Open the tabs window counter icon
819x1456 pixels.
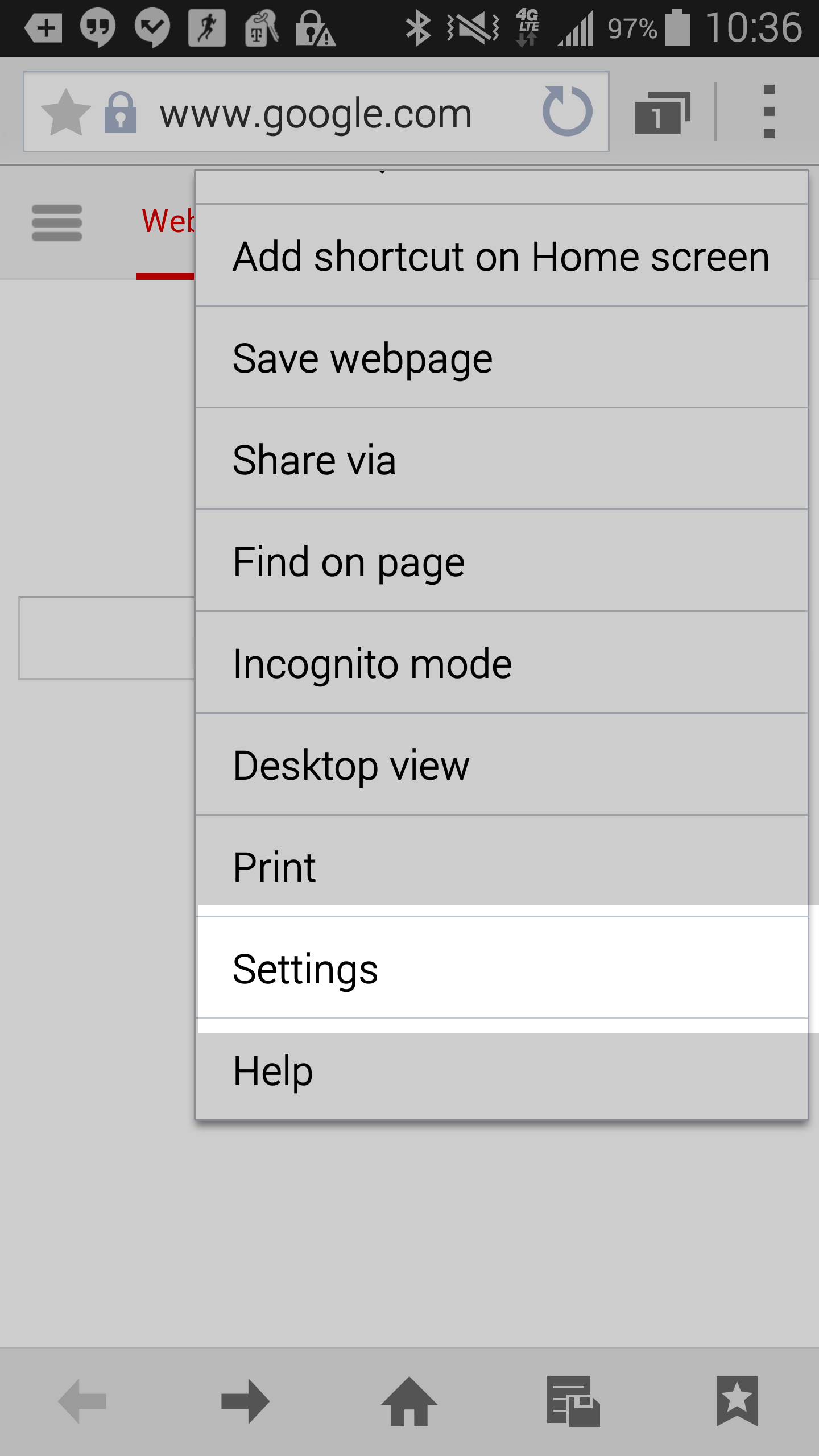tap(662, 113)
